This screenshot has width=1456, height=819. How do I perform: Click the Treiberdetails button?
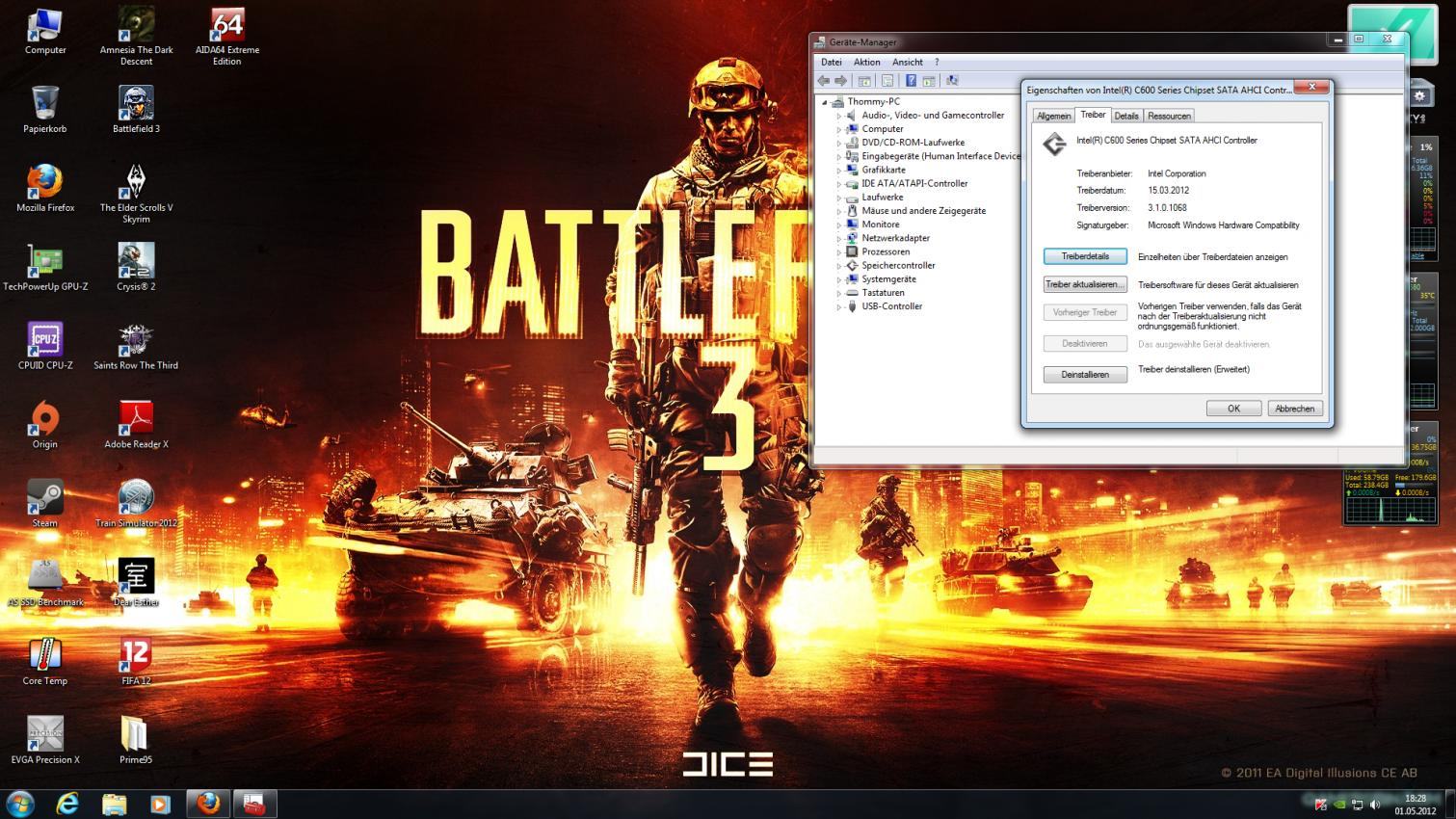coord(1085,256)
